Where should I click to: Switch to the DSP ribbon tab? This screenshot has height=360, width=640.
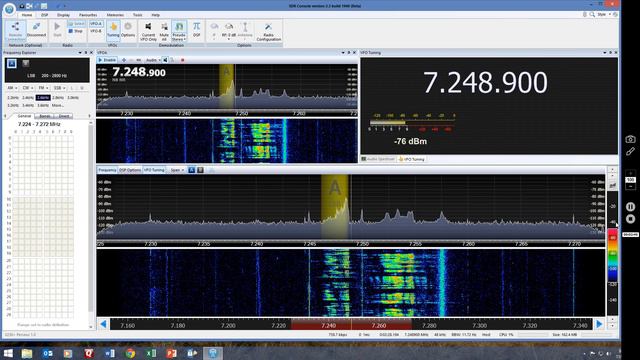pos(44,15)
